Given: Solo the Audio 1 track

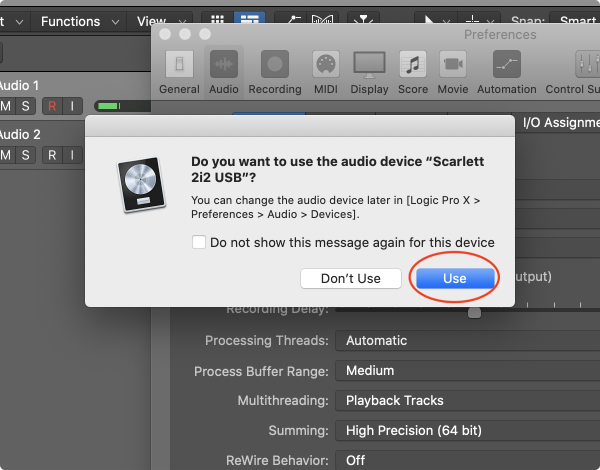Looking at the screenshot, I should point(26,106).
